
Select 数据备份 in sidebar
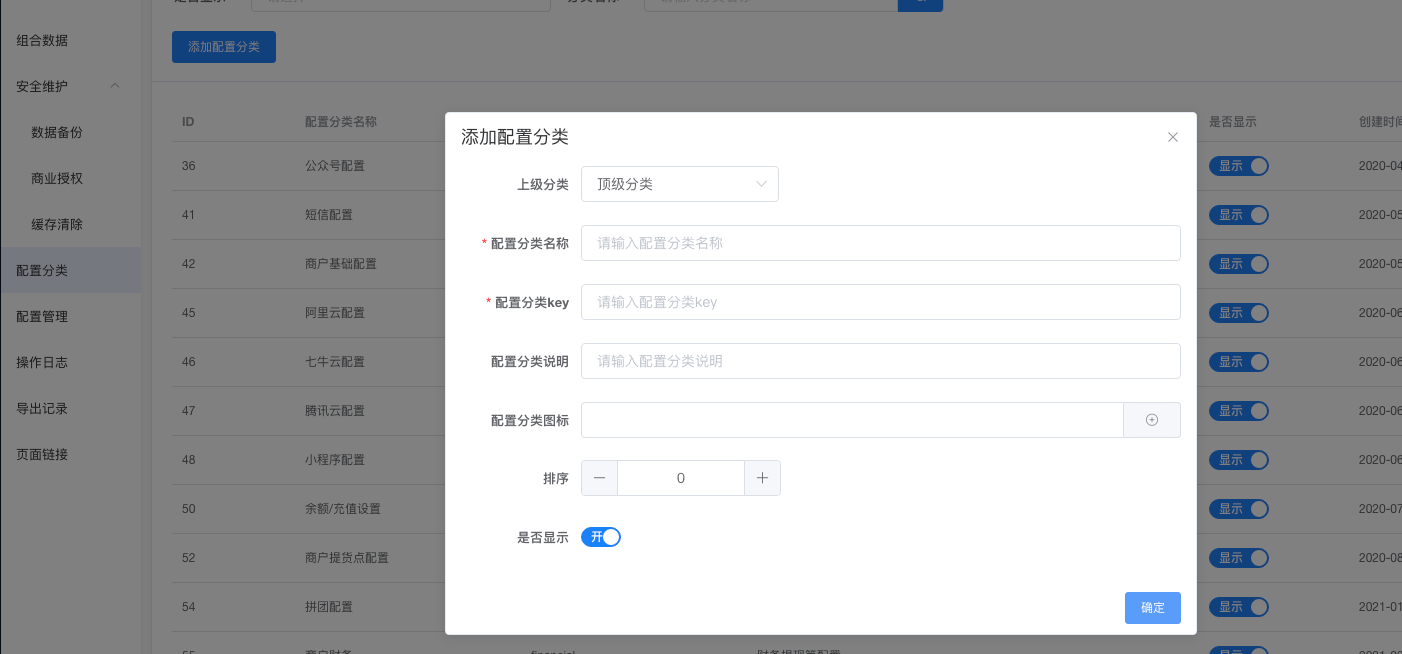pyautogui.click(x=57, y=132)
